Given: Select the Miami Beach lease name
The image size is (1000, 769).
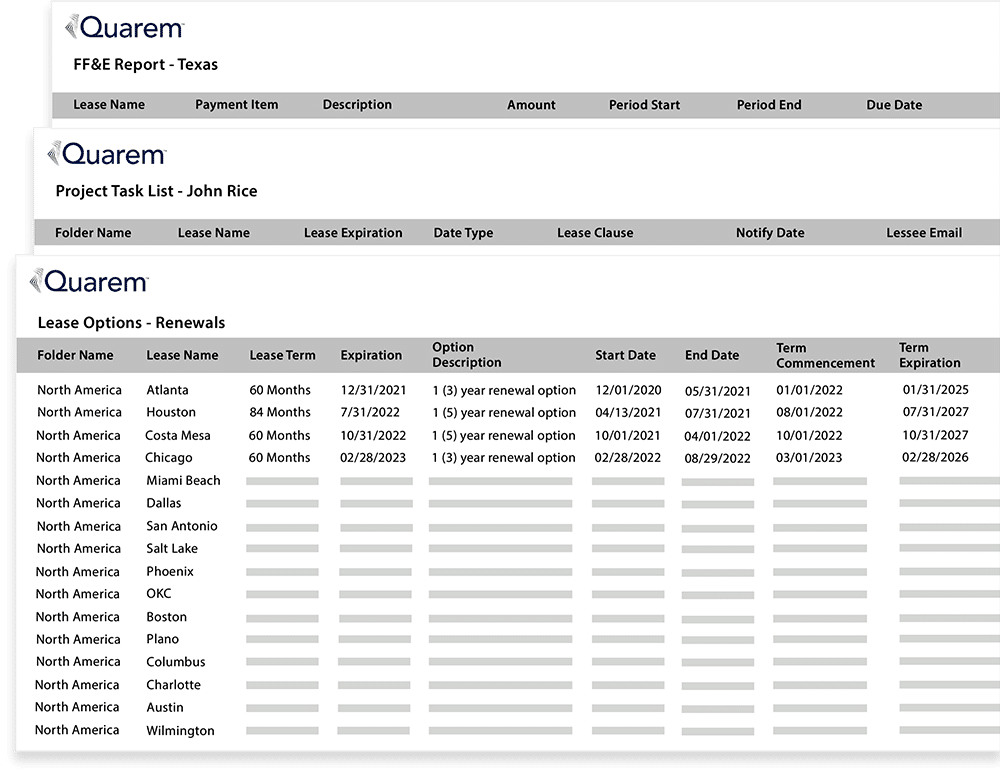Looking at the screenshot, I should pyautogui.click(x=183, y=481).
